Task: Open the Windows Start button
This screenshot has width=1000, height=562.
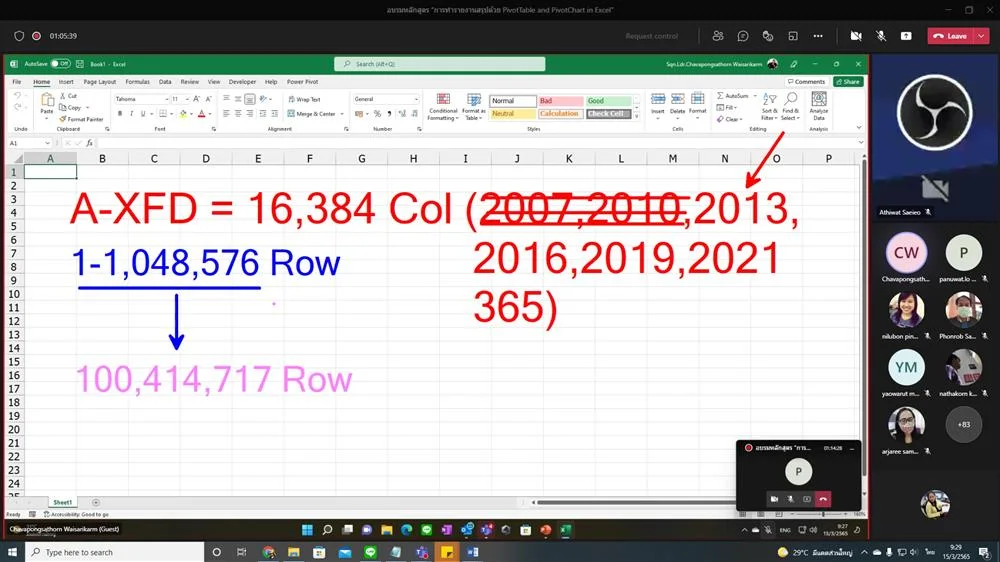Action: click(x=12, y=552)
